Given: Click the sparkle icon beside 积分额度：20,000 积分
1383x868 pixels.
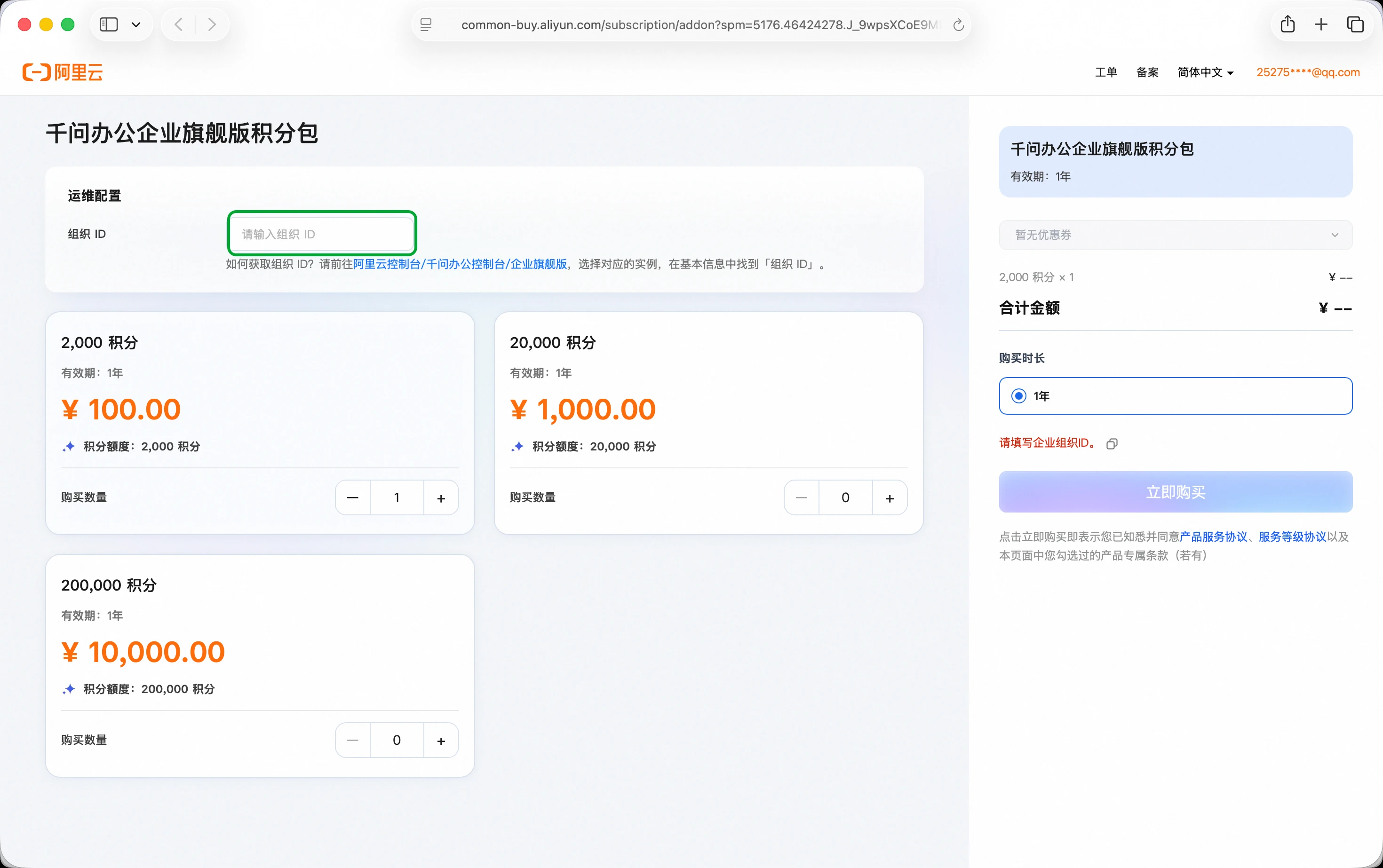Looking at the screenshot, I should click(x=517, y=447).
